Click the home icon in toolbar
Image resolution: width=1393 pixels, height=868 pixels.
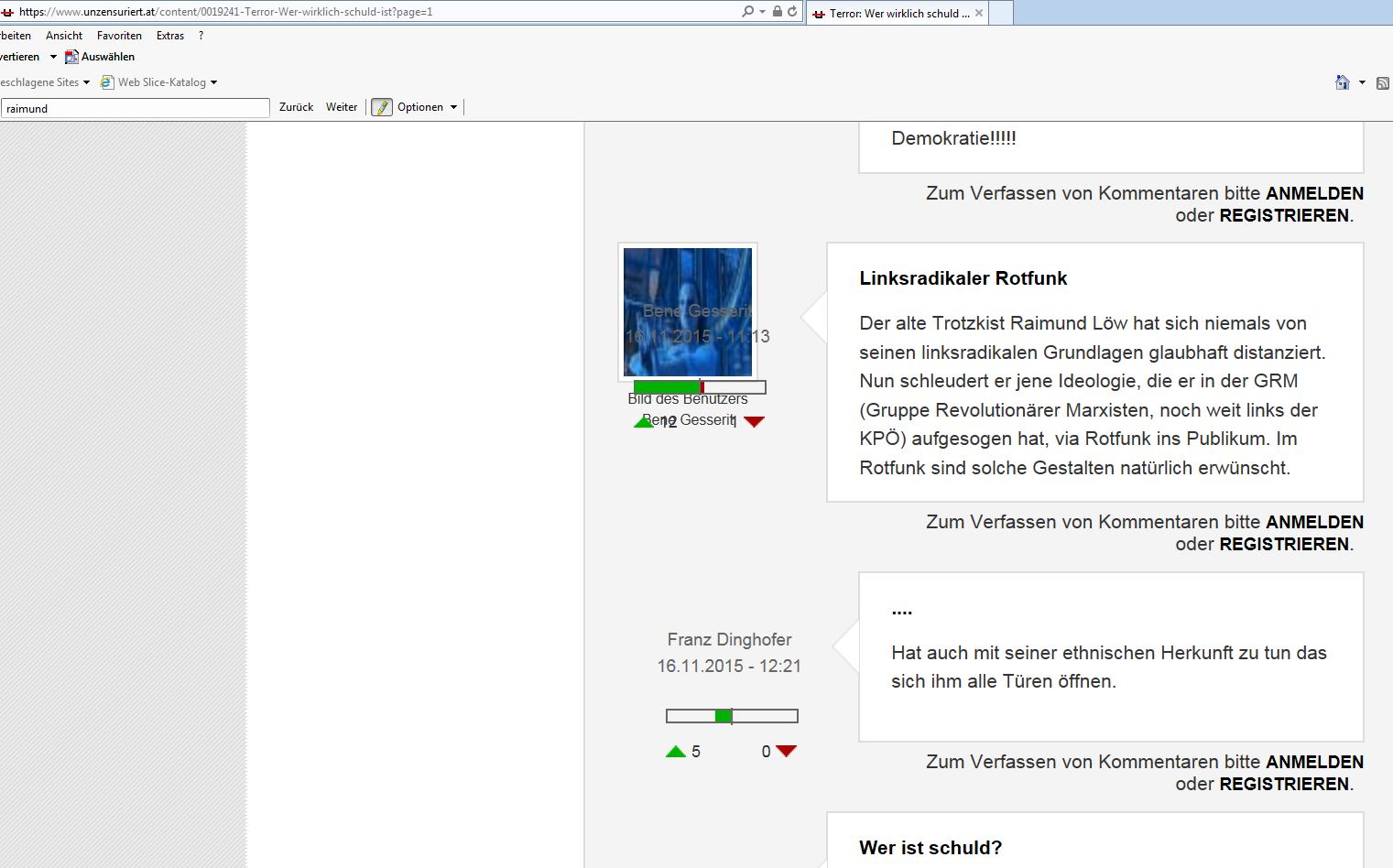pos(1342,82)
